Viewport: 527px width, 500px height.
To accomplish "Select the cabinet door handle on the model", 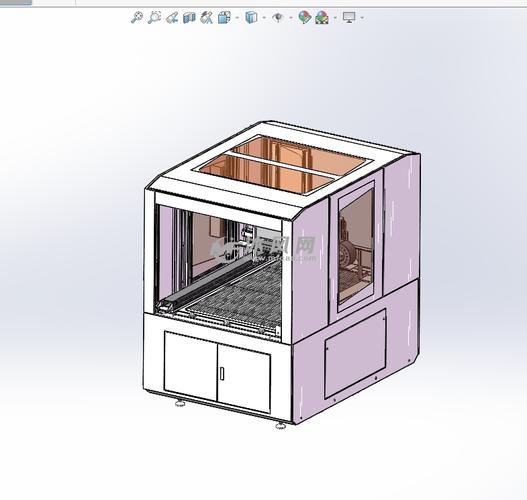I will pos(222,373).
